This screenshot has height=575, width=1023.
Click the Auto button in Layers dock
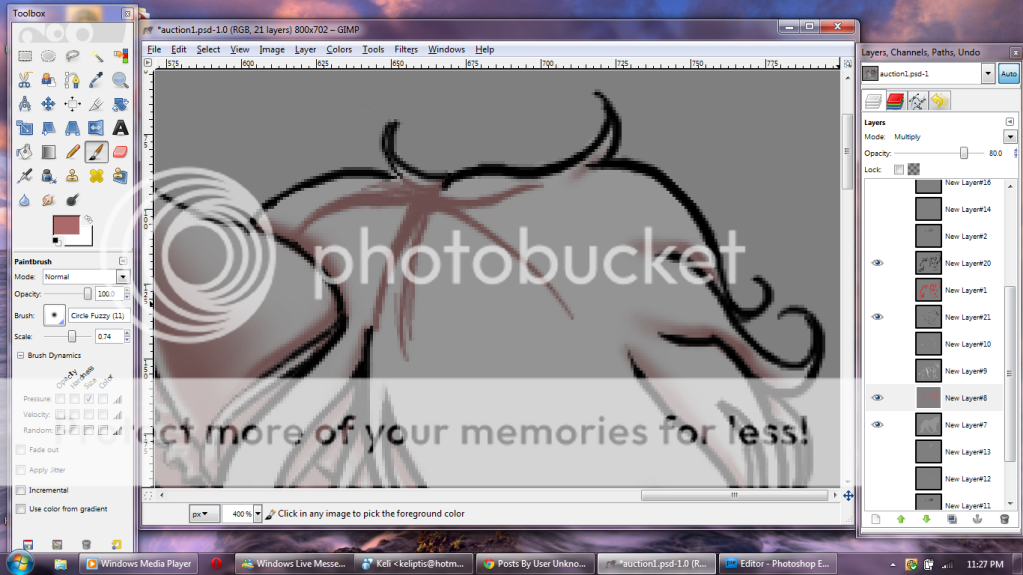[x=1007, y=74]
